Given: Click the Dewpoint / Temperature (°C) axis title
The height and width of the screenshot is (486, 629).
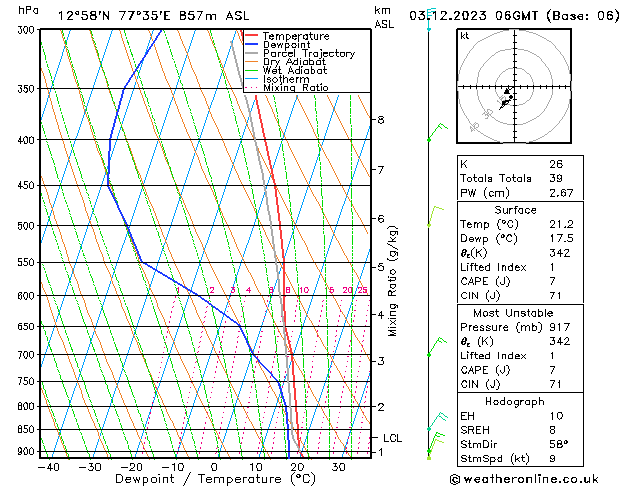Looking at the screenshot, I should [x=215, y=479].
